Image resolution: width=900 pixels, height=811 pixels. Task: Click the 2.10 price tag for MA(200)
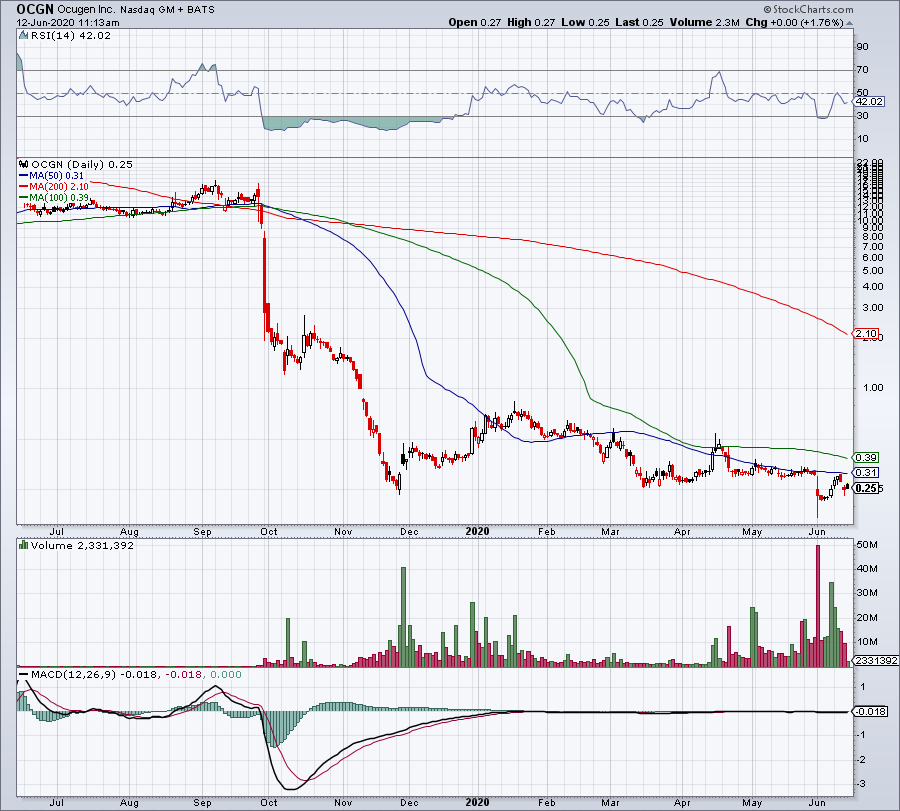866,333
